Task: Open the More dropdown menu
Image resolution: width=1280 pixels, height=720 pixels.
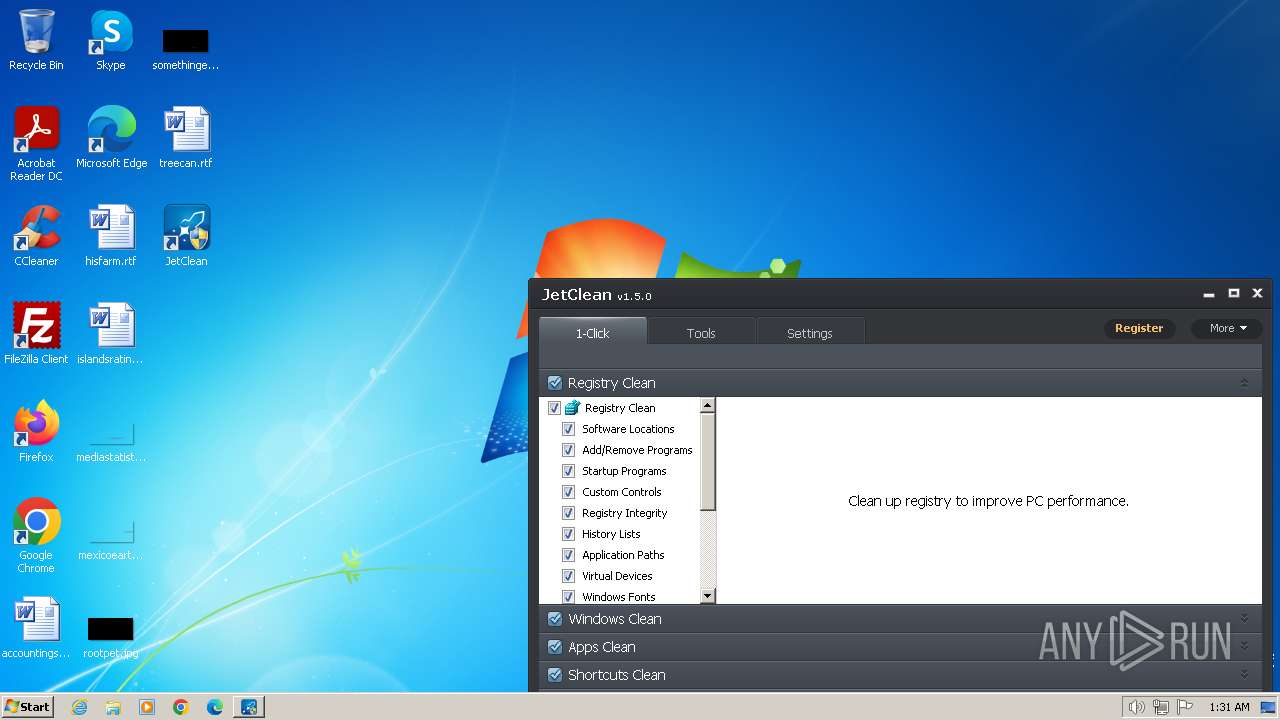Action: coord(1227,328)
